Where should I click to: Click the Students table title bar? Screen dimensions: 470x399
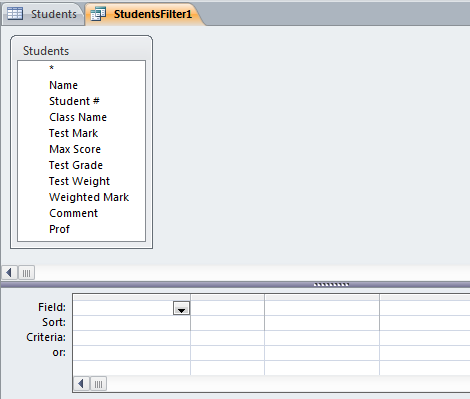(81, 50)
